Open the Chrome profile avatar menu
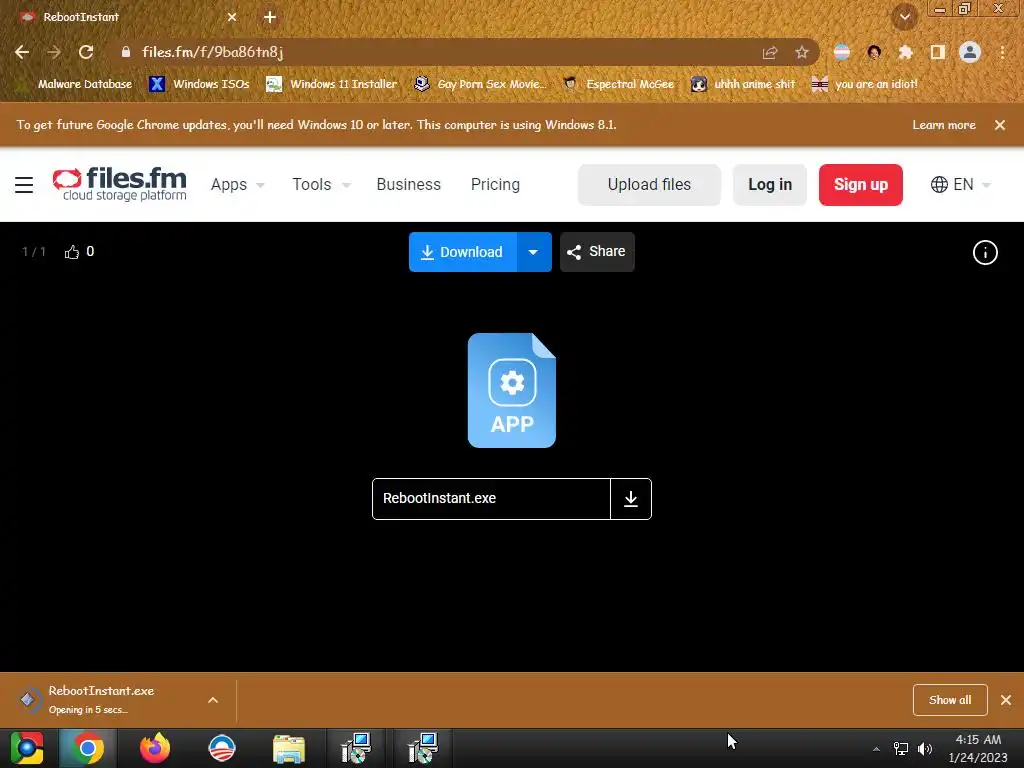Image resolution: width=1024 pixels, height=768 pixels. [970, 52]
